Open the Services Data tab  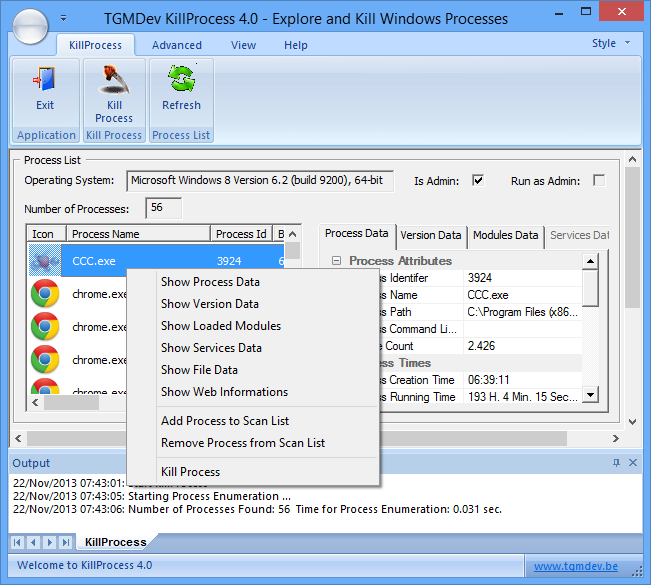(579, 235)
